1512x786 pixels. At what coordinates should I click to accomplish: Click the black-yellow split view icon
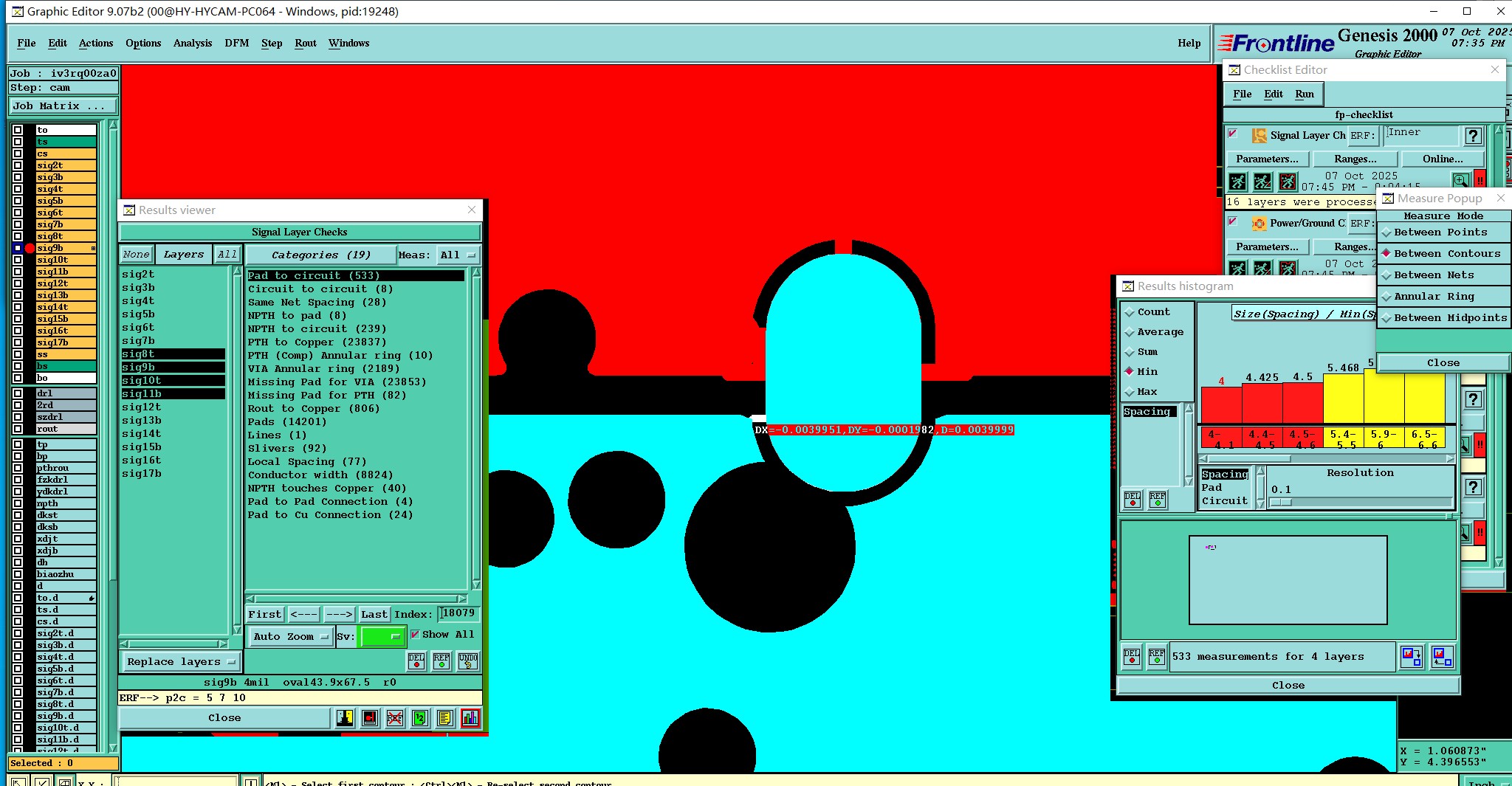coord(345,717)
